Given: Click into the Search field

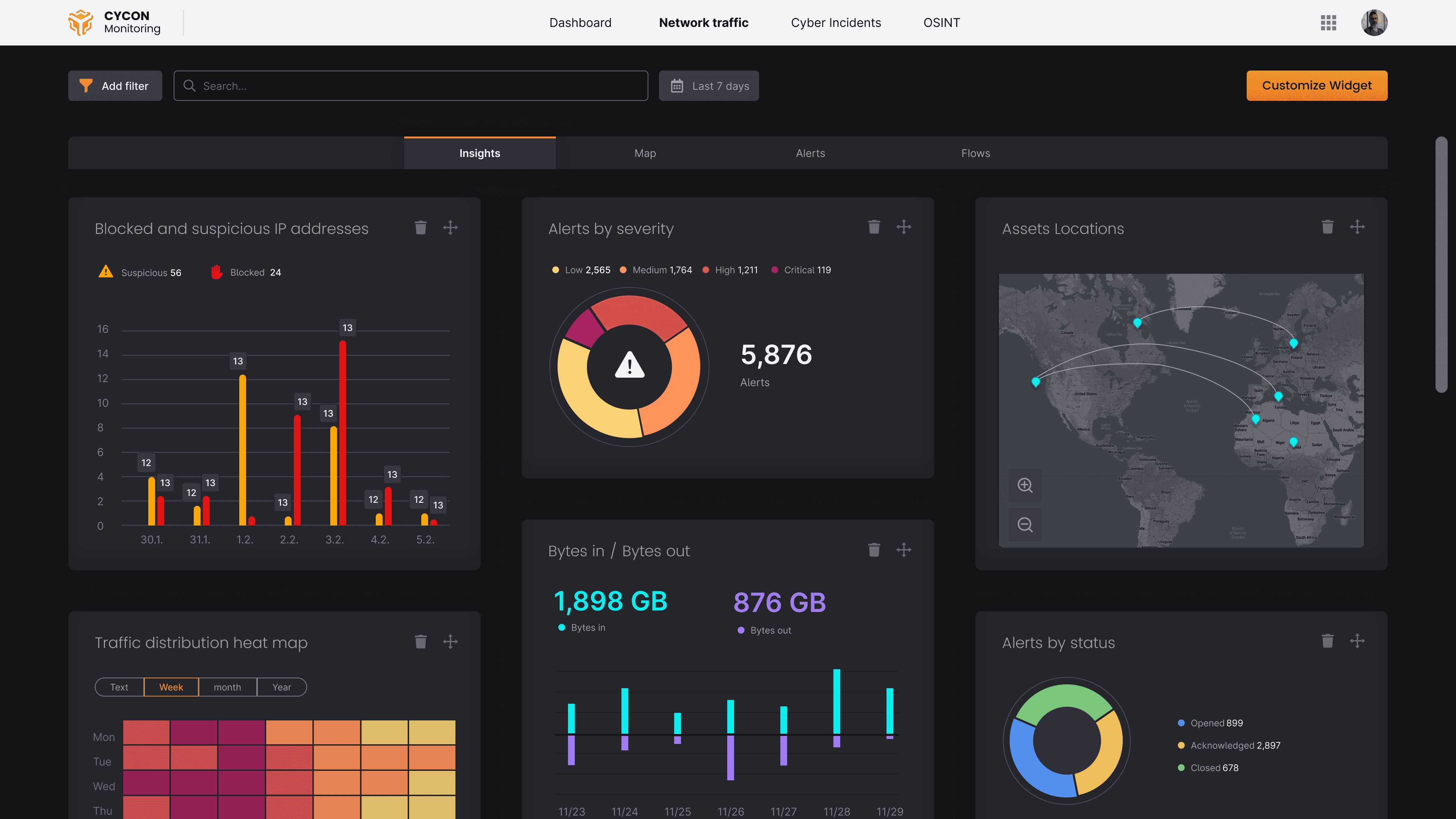Looking at the screenshot, I should click(x=418, y=86).
